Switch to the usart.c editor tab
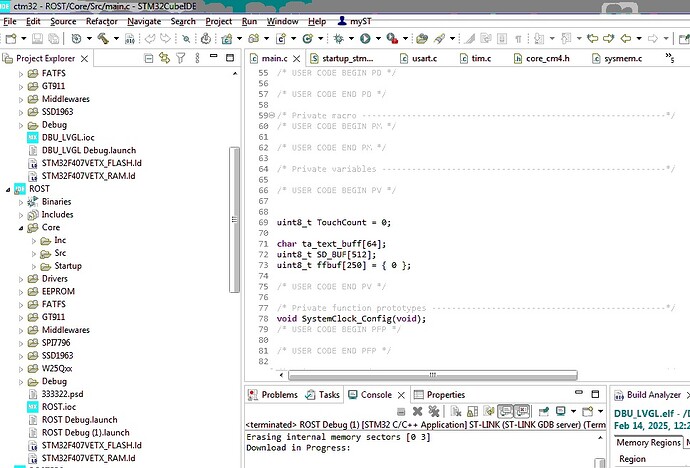 418,58
